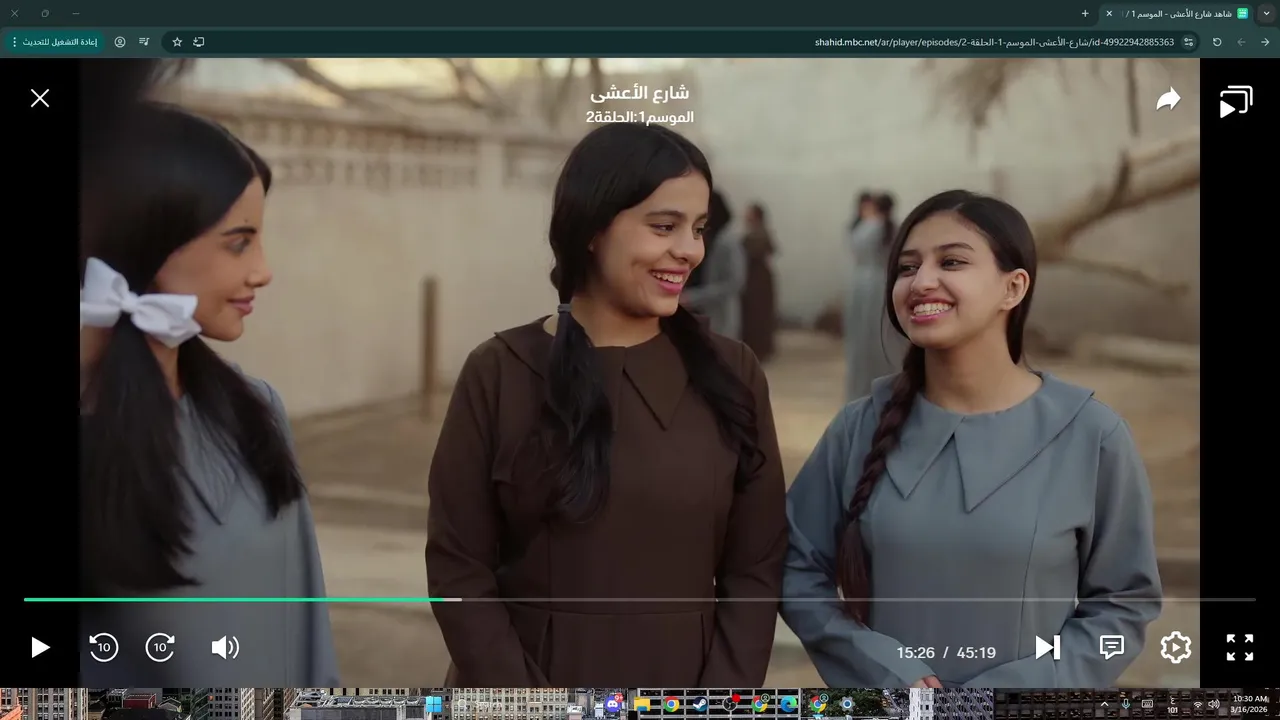1280x720 pixels.
Task: Click the 15:26 elapsed time label
Action: [915, 653]
